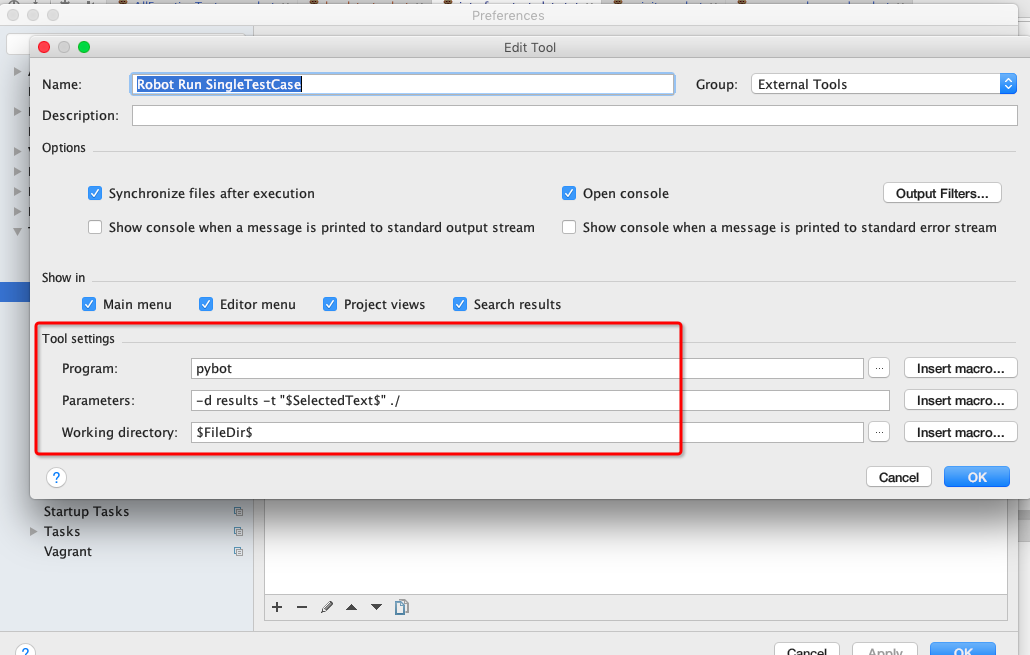Toggle the Open console checkbox
1030x655 pixels.
pyautogui.click(x=569, y=194)
